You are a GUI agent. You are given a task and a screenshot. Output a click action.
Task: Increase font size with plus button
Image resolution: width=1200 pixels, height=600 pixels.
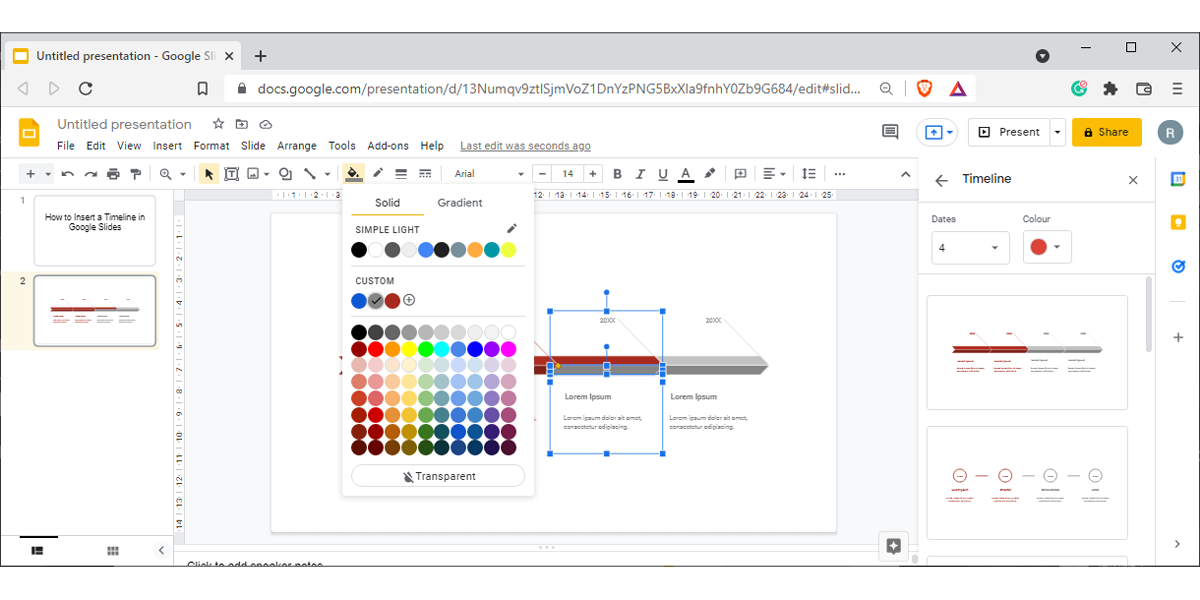[x=593, y=174]
